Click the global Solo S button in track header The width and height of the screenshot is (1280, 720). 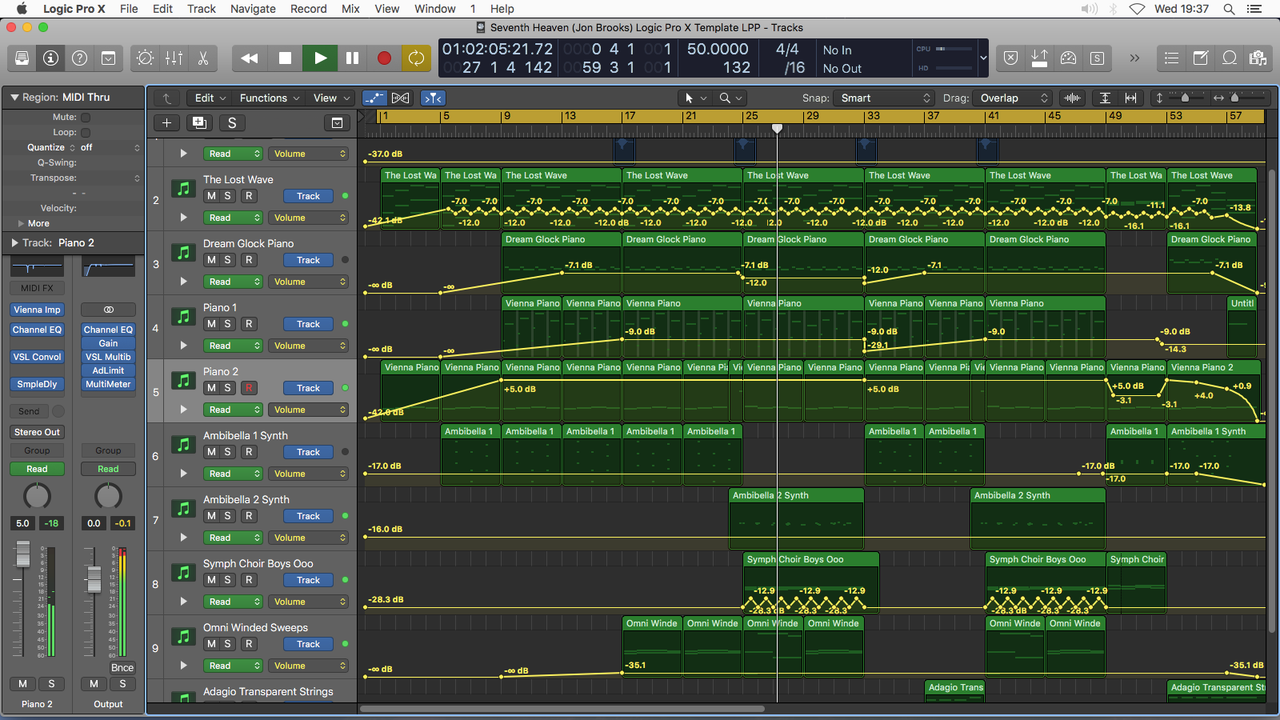(232, 123)
